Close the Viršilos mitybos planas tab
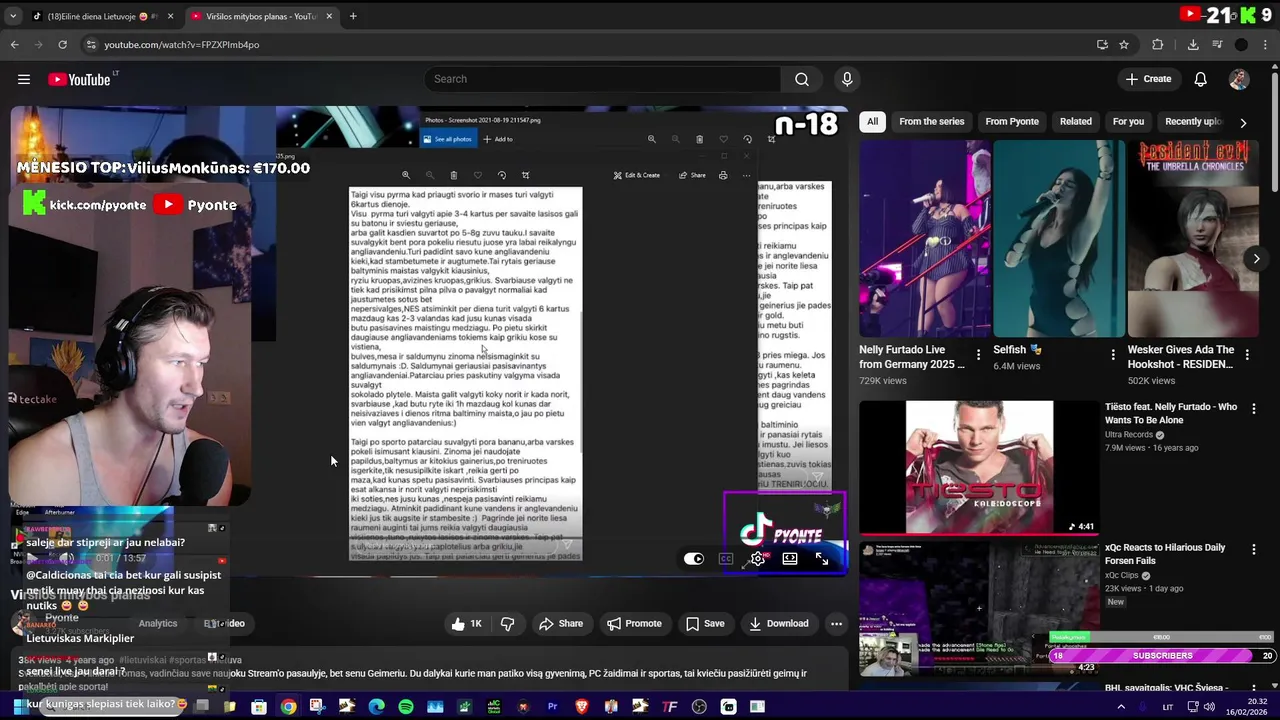This screenshot has height=720, width=1280. (329, 16)
